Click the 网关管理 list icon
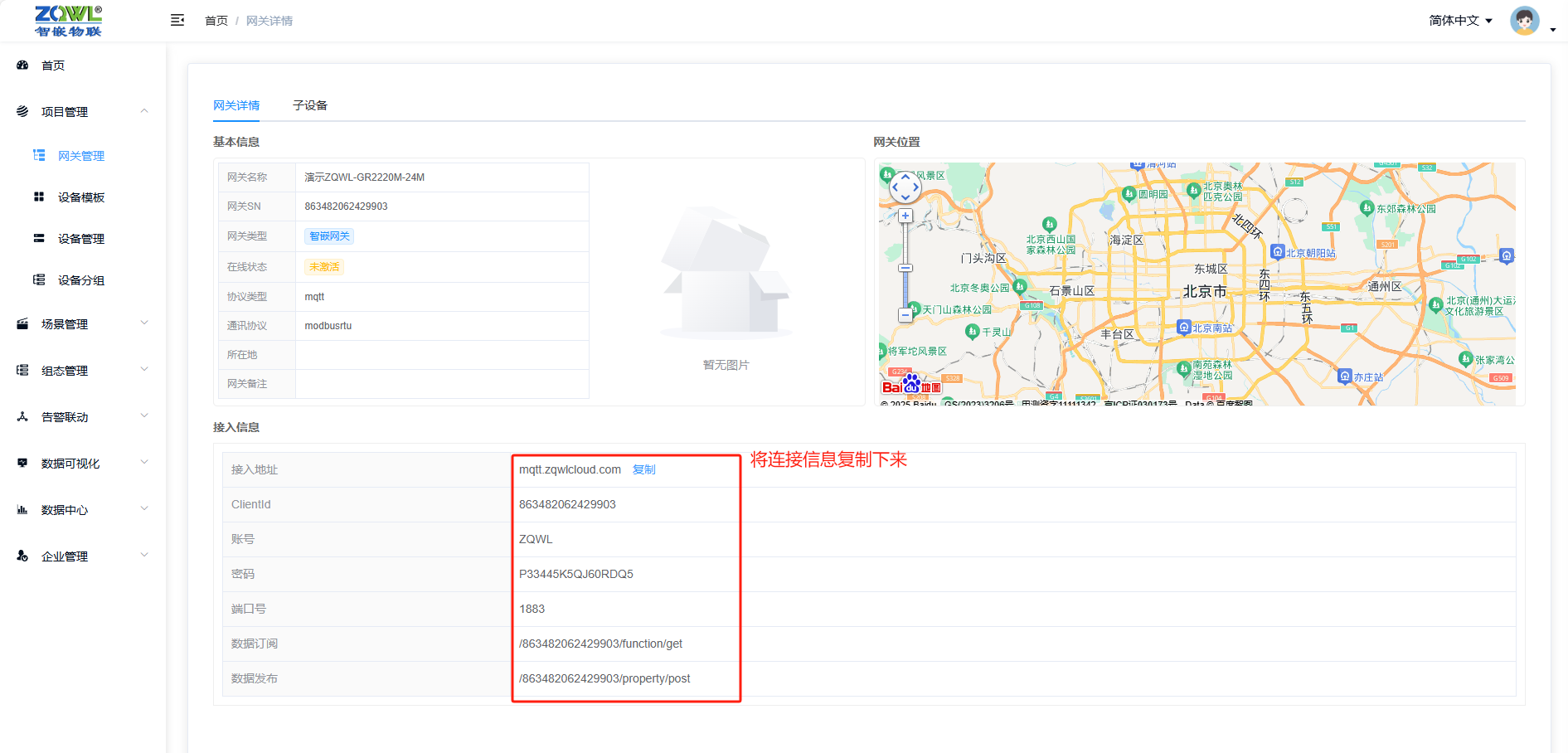This screenshot has width=1568, height=753. (x=39, y=155)
